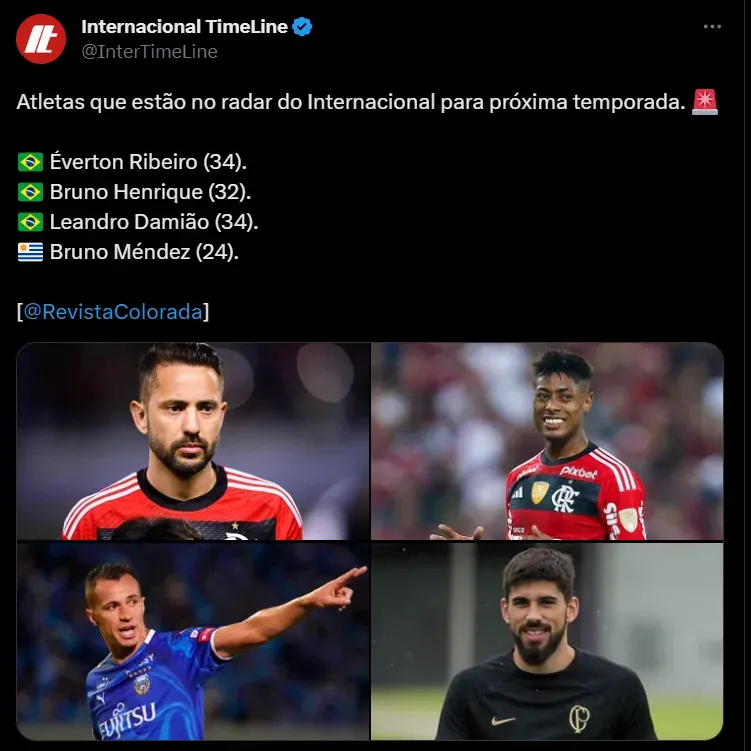The height and width of the screenshot is (751, 751).
Task: Open the top-right Pixbet jersey photo
Action: click(547, 441)
